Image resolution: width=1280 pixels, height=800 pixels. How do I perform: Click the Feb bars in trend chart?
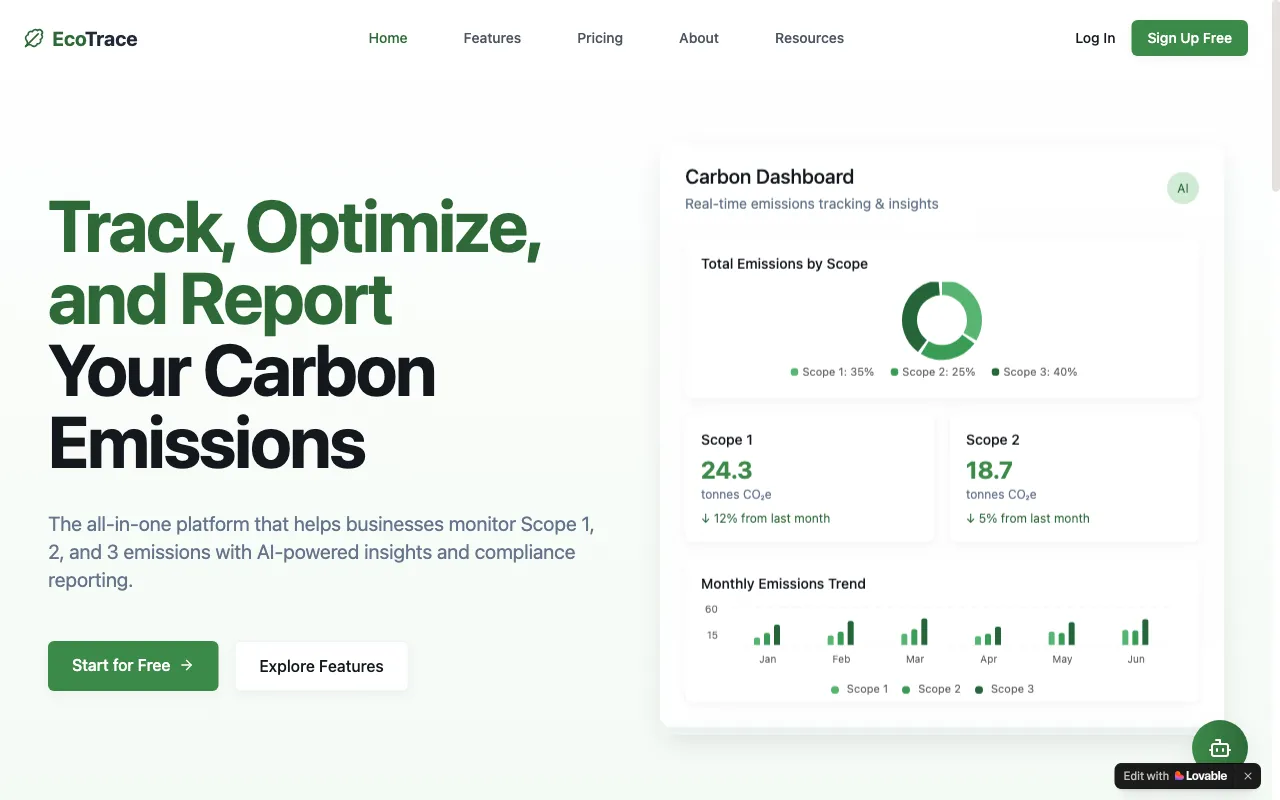pyautogui.click(x=841, y=633)
